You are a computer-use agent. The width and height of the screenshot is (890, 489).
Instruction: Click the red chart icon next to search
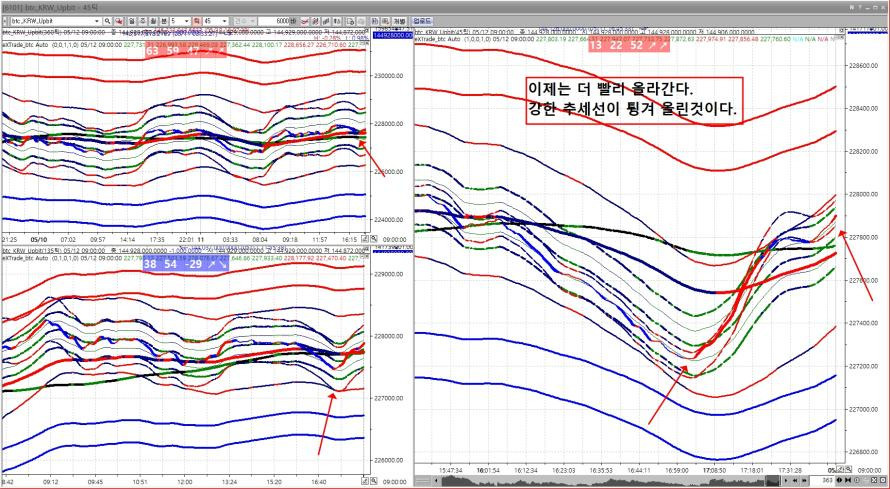(x=119, y=21)
